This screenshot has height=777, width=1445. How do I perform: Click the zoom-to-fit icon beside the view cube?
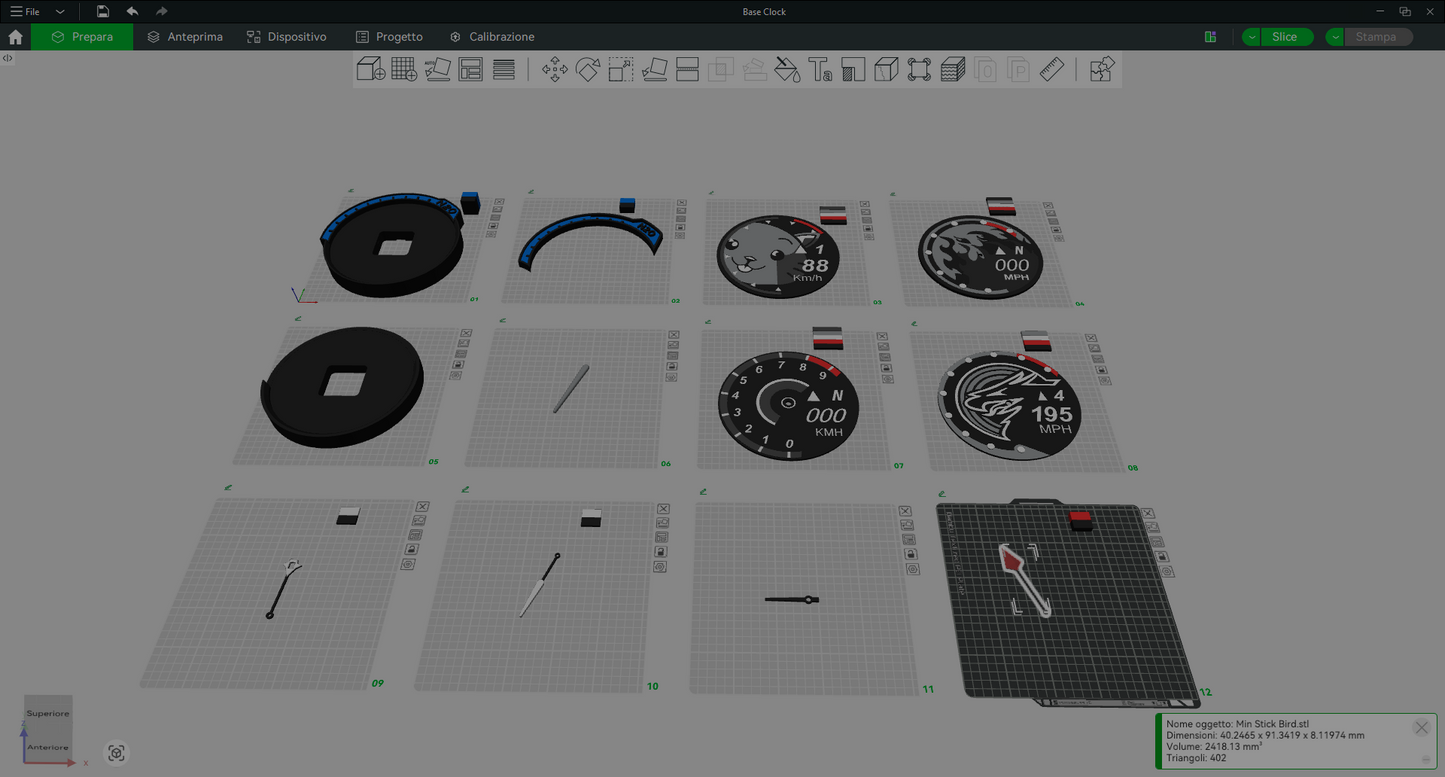click(x=116, y=753)
